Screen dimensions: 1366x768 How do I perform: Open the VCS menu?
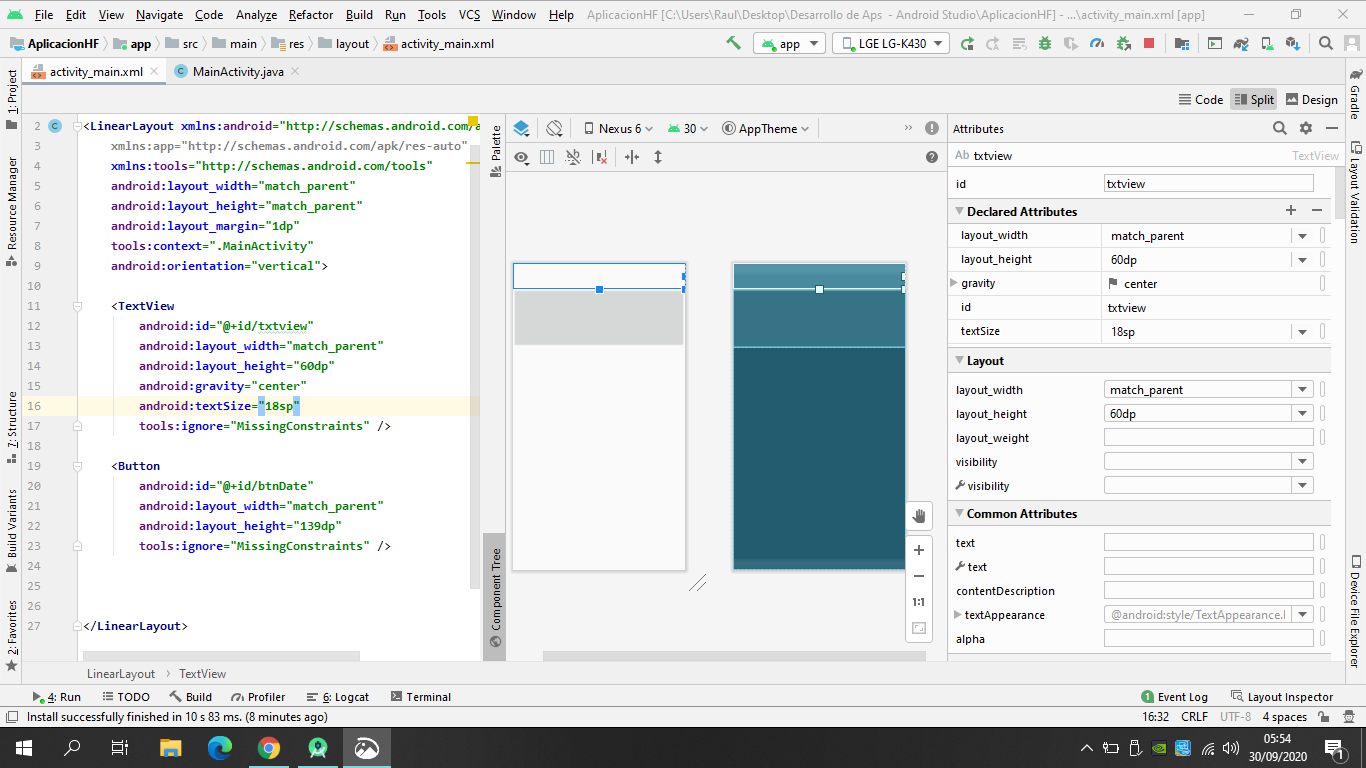[469, 15]
